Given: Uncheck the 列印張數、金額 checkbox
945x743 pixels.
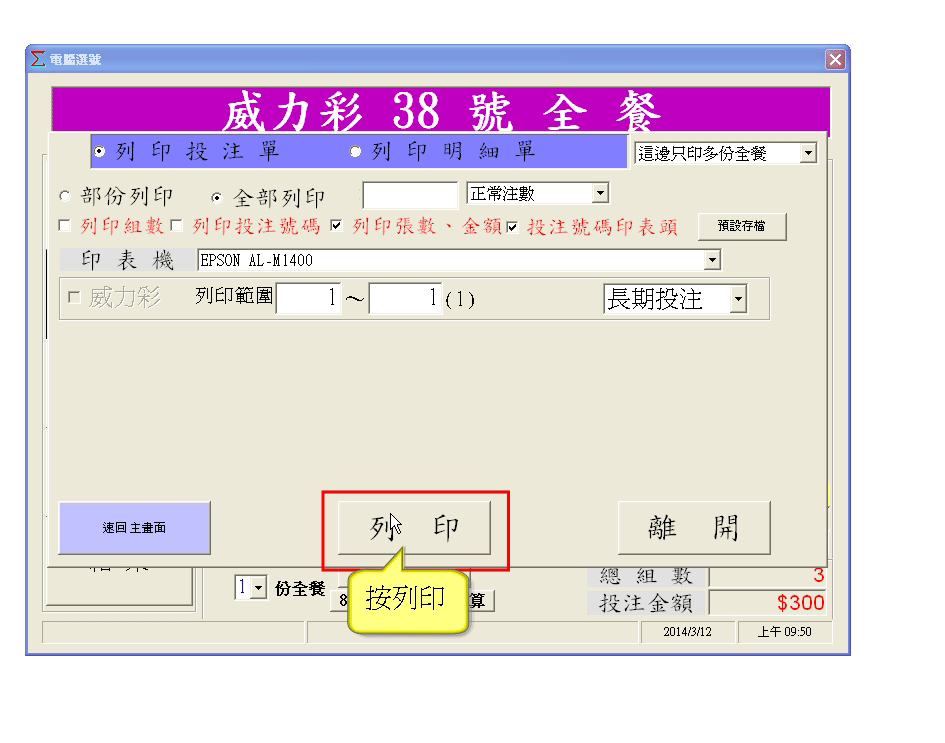Looking at the screenshot, I should tap(337, 227).
